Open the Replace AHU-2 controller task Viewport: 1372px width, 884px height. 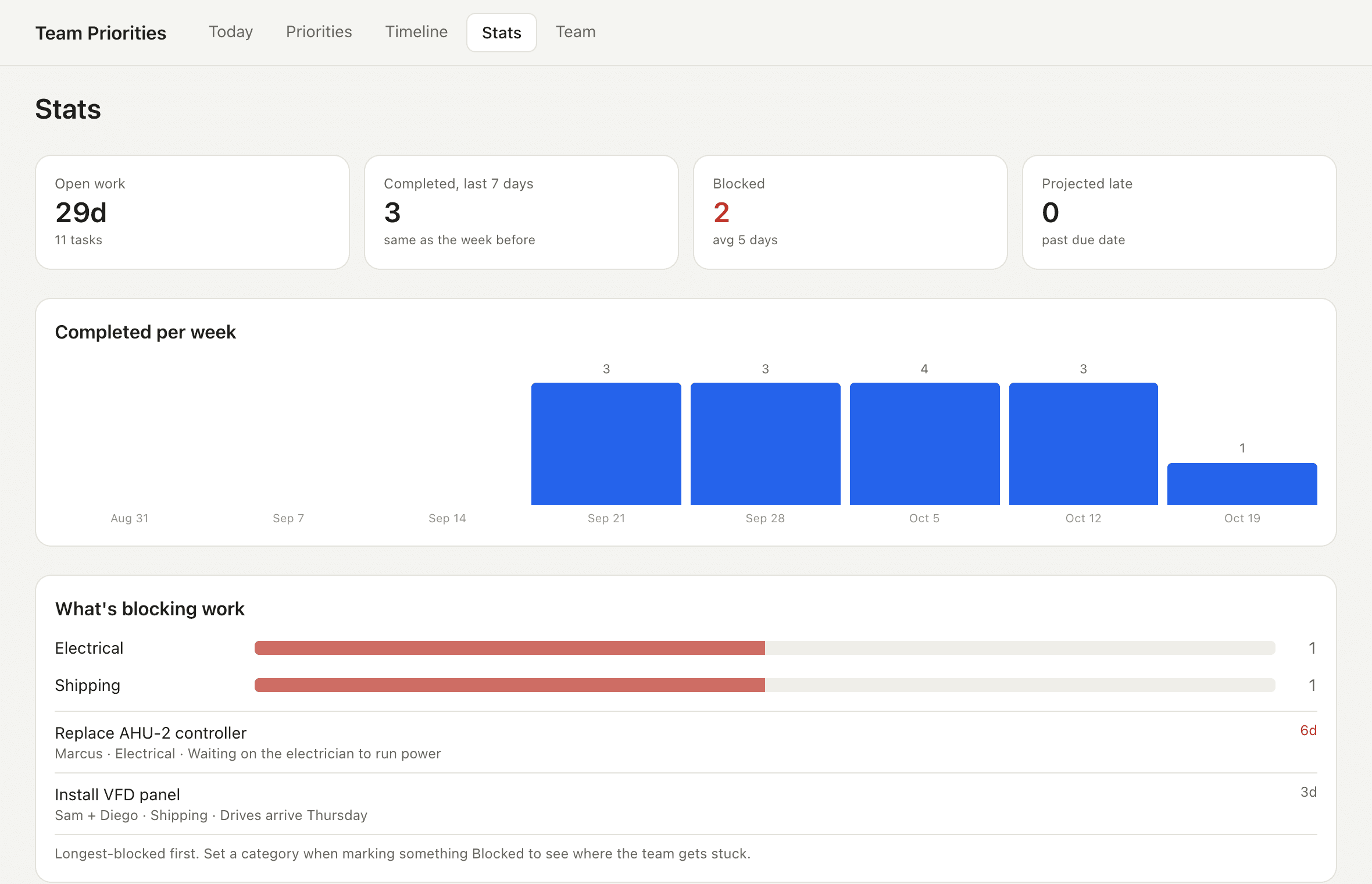coord(686,743)
